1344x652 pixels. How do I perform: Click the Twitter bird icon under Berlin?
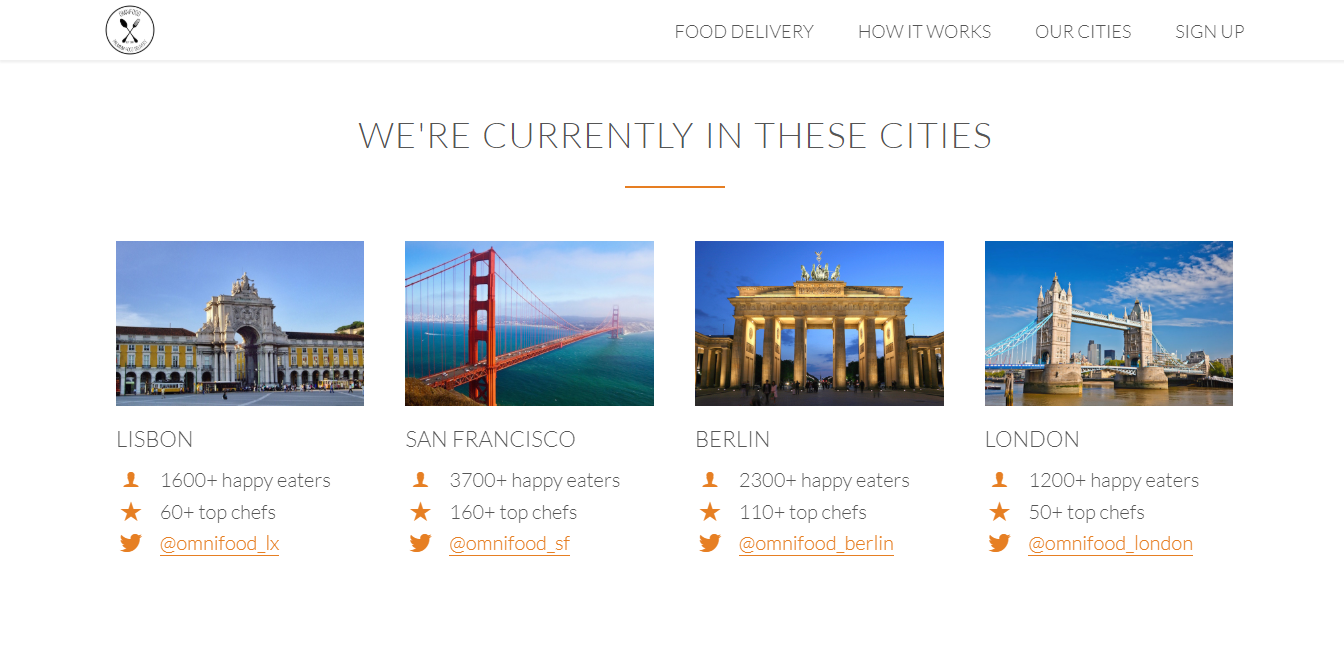(710, 544)
